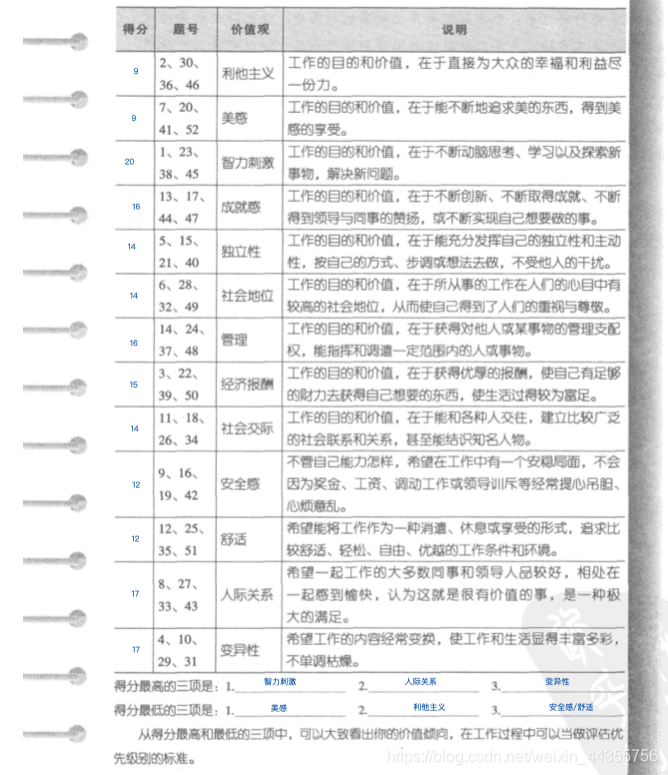Click question numbers 8、27、33、43

tap(179, 595)
